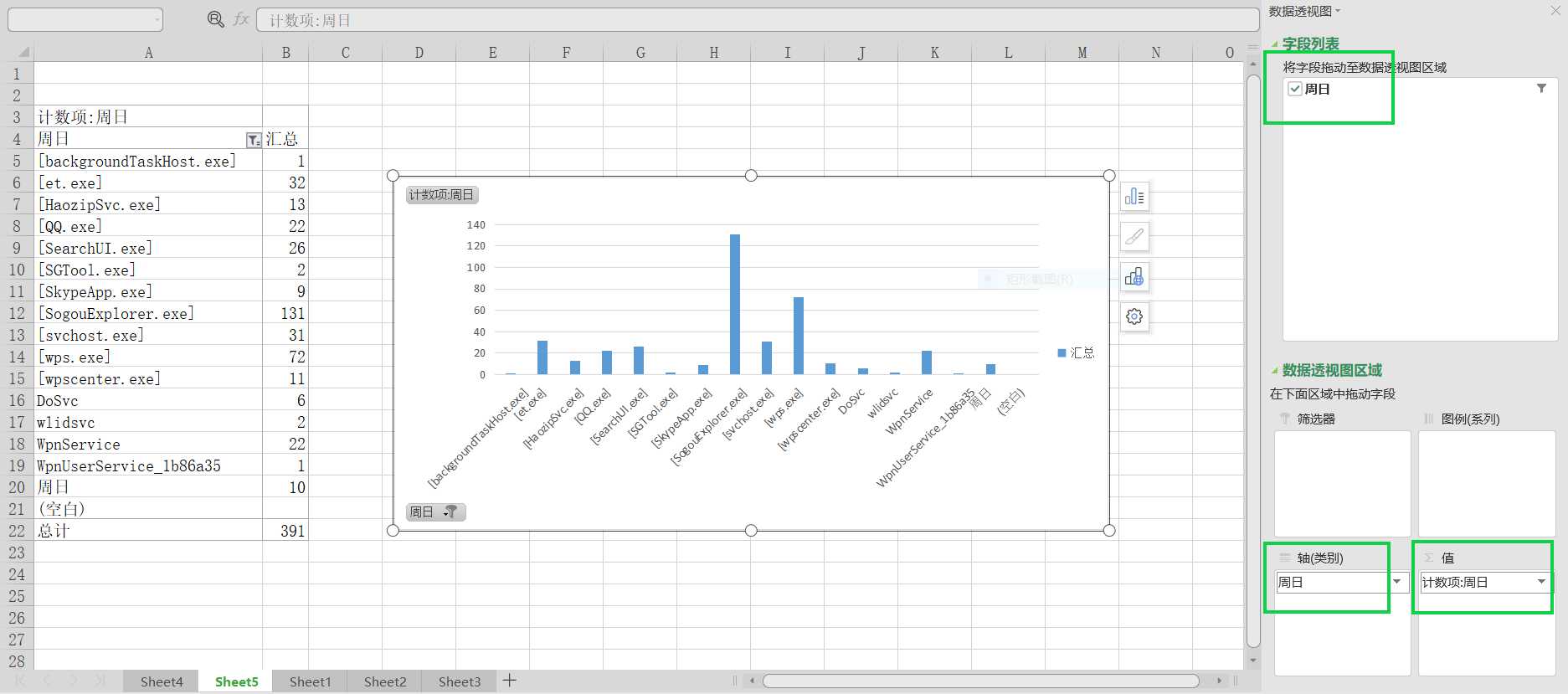This screenshot has width=1568, height=694.
Task: Select the total value 391 cell
Action: point(285,531)
